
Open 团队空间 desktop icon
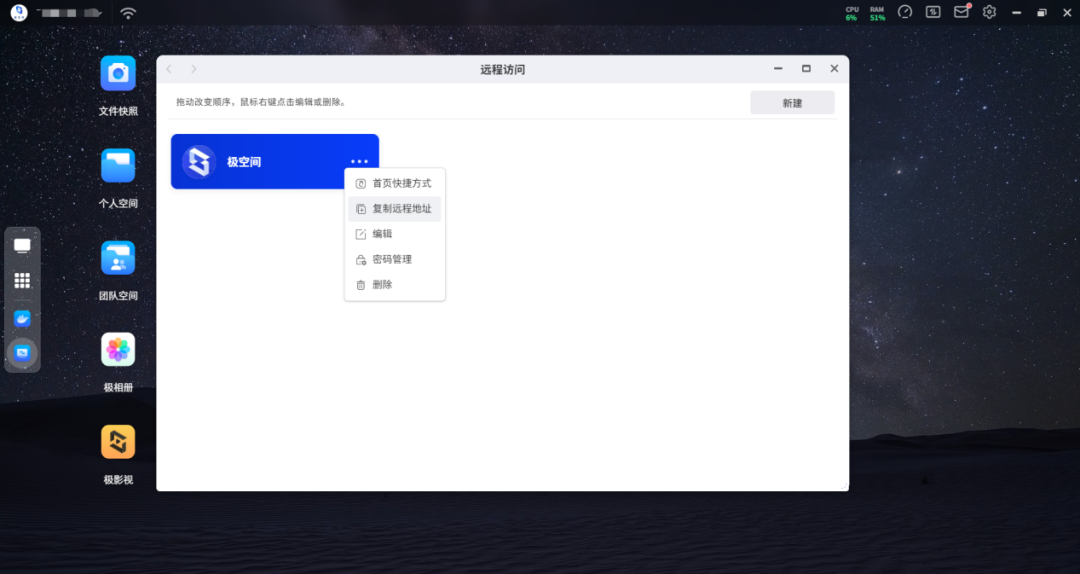point(118,258)
